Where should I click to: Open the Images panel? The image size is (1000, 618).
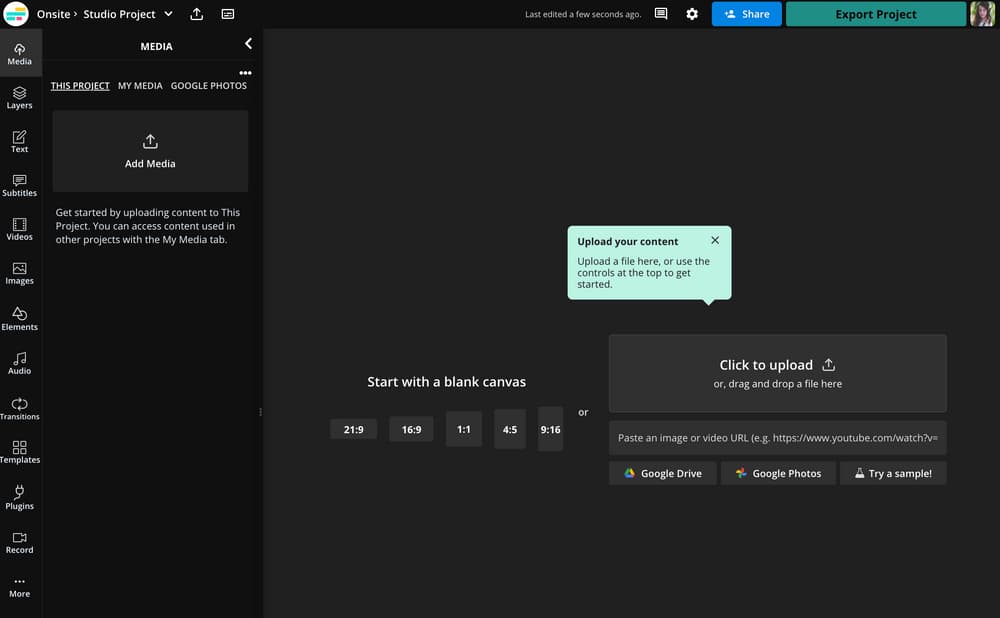(x=19, y=272)
